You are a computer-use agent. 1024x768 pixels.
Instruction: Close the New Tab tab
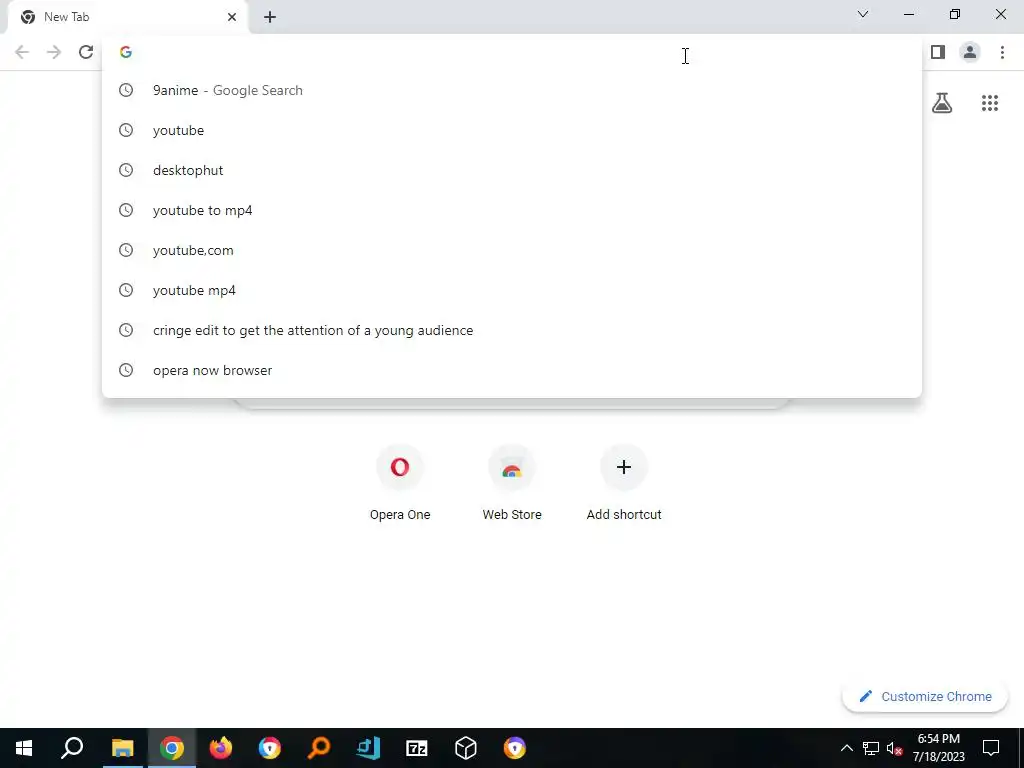coord(232,17)
